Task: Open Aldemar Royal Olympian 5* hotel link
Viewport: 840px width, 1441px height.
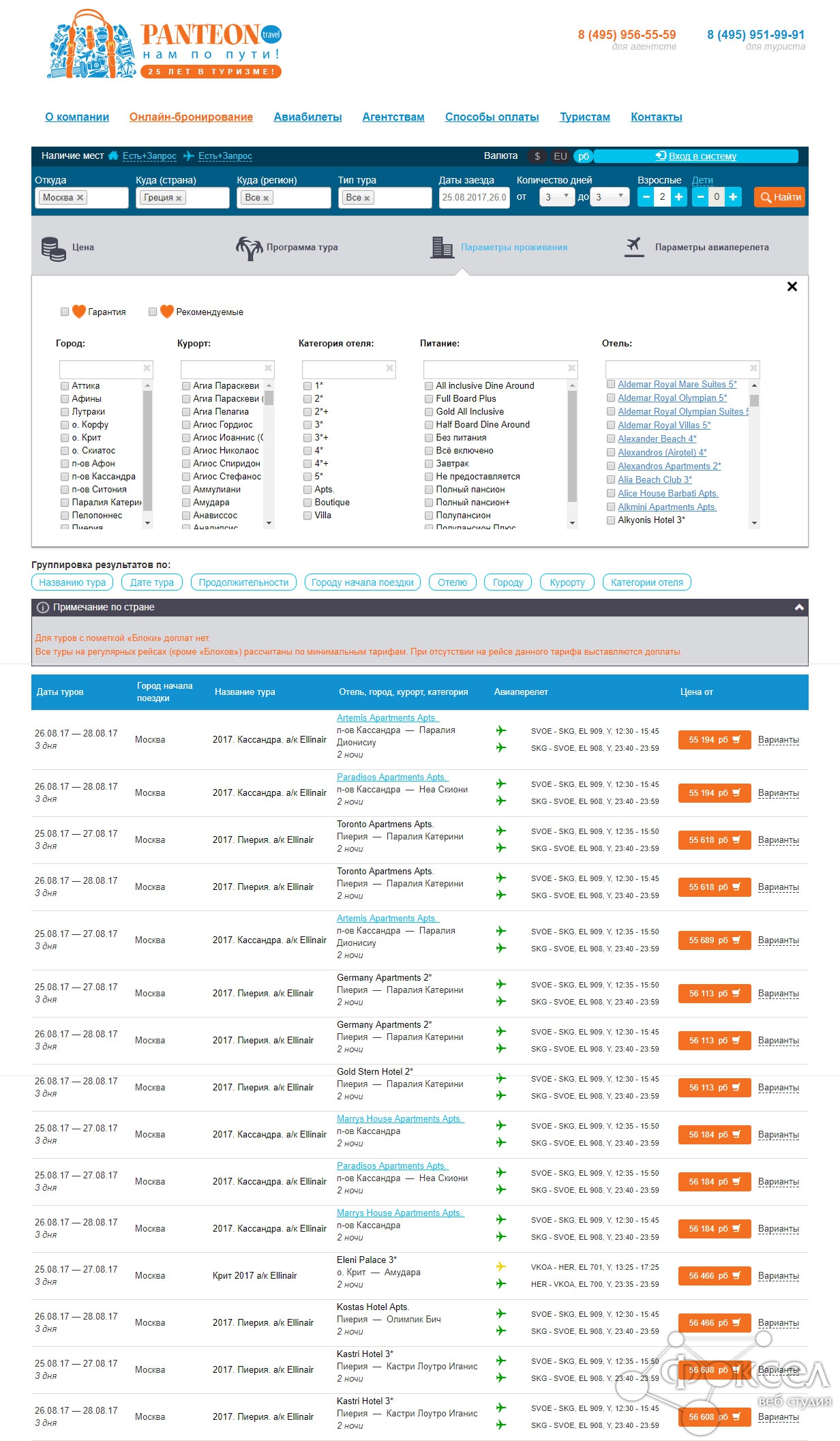Action: (672, 398)
